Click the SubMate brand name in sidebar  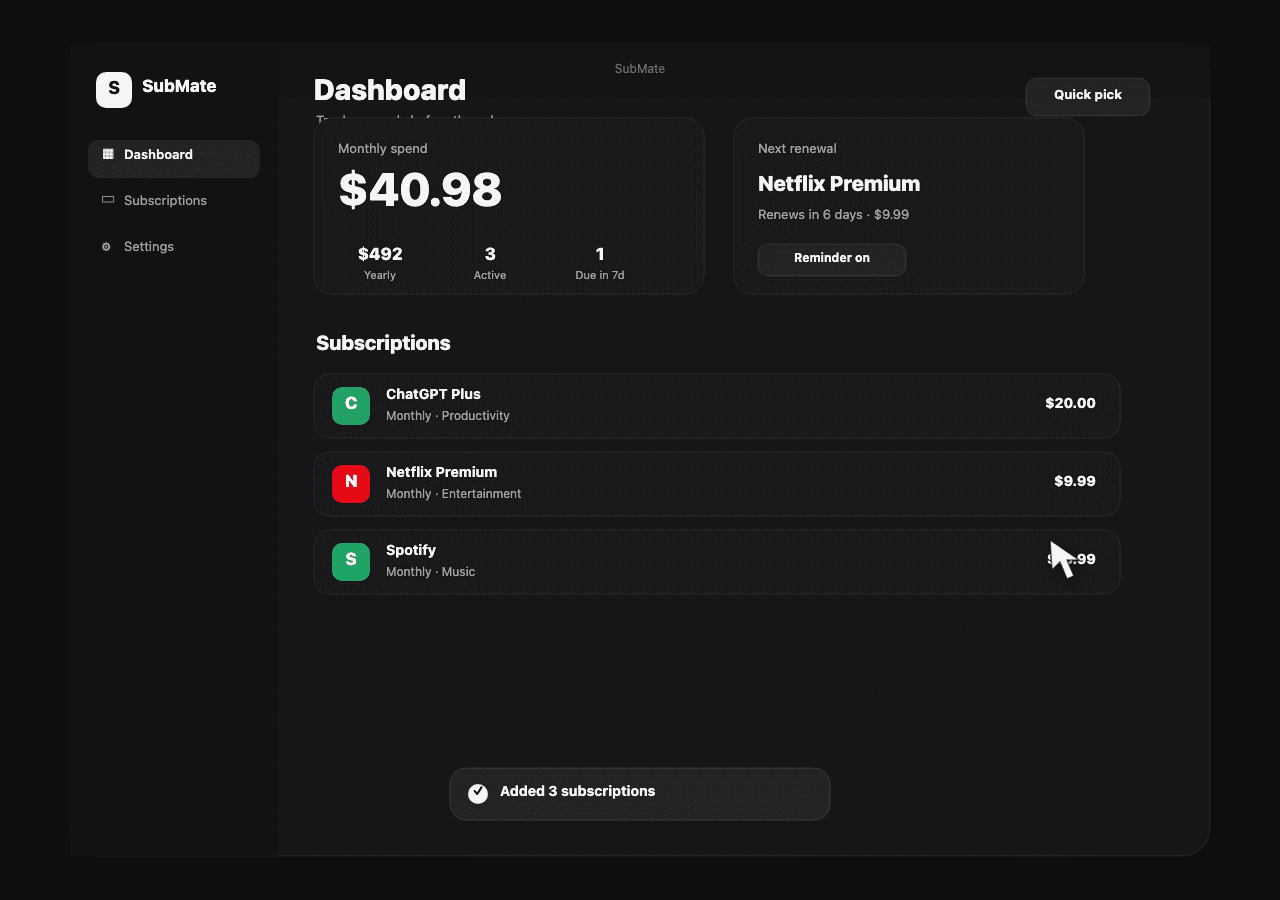pyautogui.click(x=179, y=86)
